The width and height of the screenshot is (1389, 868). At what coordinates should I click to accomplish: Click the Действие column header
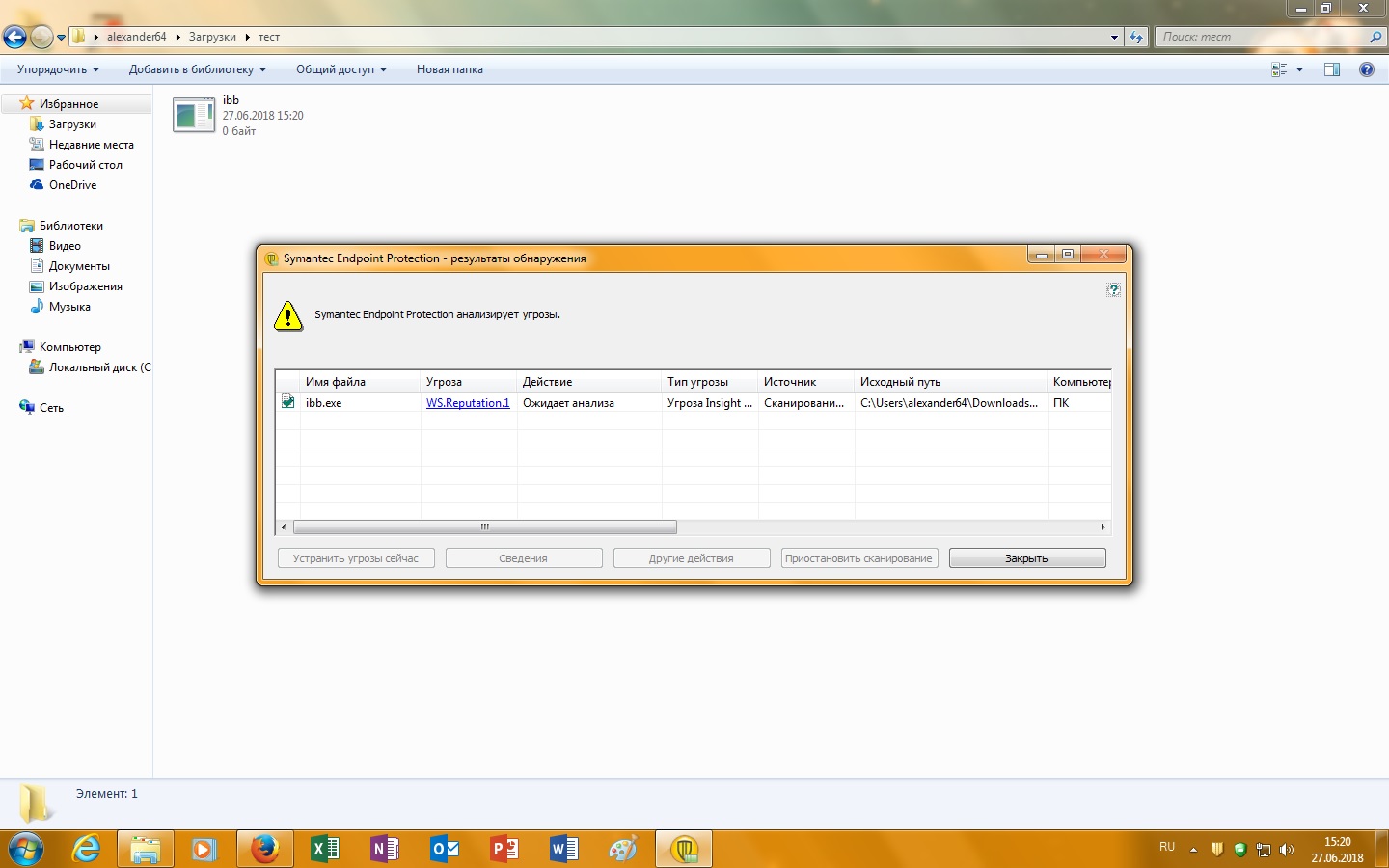coord(589,382)
